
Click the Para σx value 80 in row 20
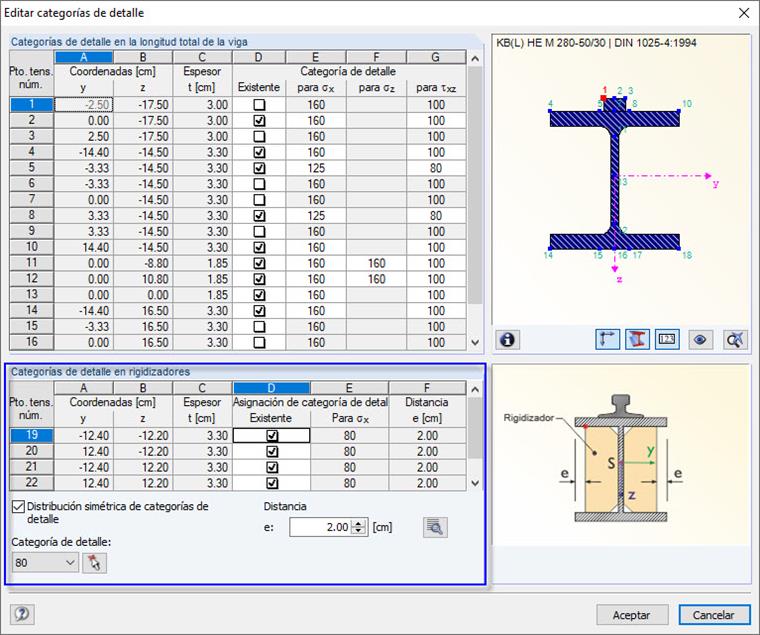tap(349, 451)
